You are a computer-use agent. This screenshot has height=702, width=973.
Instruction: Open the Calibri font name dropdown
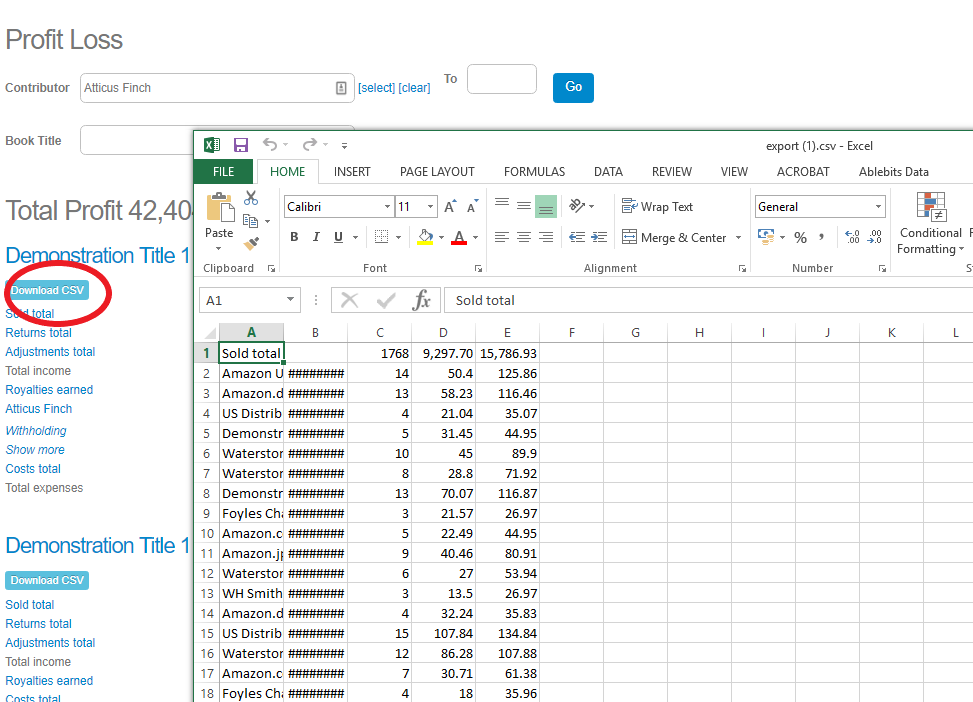387,207
